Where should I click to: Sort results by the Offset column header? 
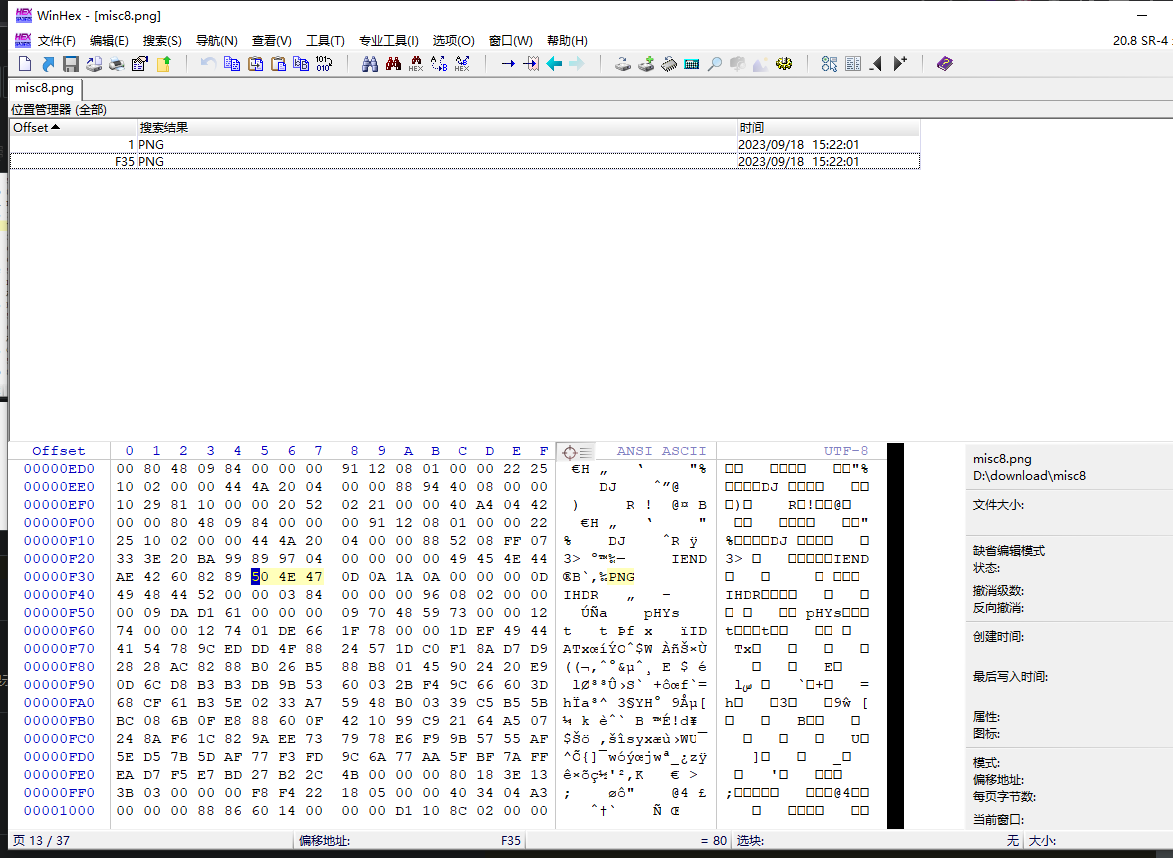[x=74, y=128]
